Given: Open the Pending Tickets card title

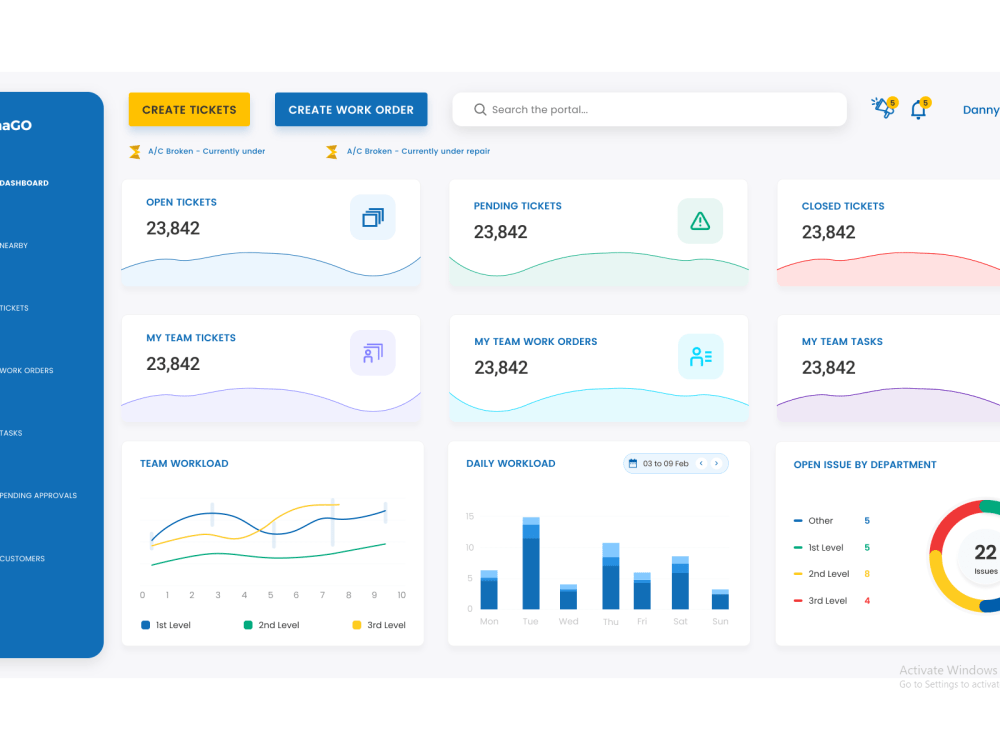Looking at the screenshot, I should (x=518, y=206).
